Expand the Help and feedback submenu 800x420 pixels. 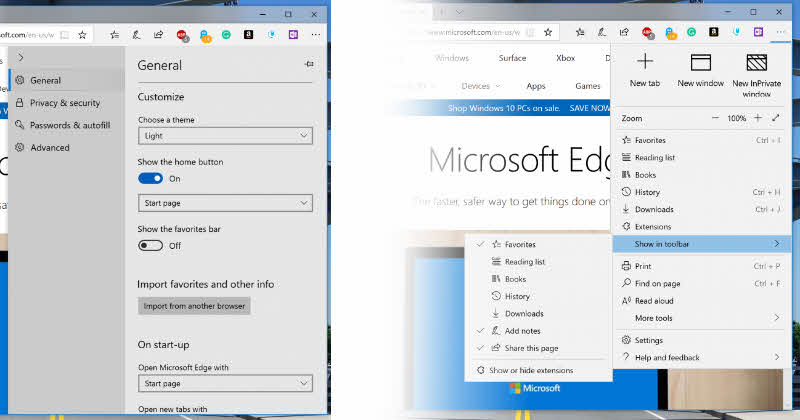[x=702, y=357]
